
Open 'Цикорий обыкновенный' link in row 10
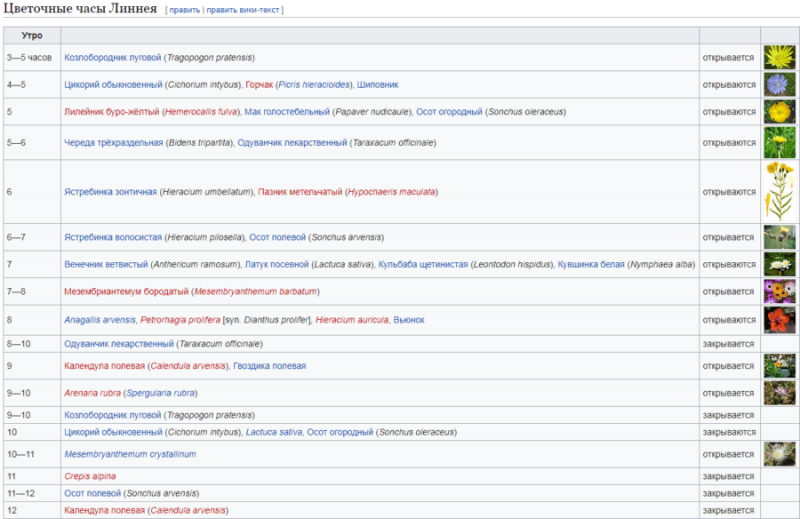[x=113, y=432]
